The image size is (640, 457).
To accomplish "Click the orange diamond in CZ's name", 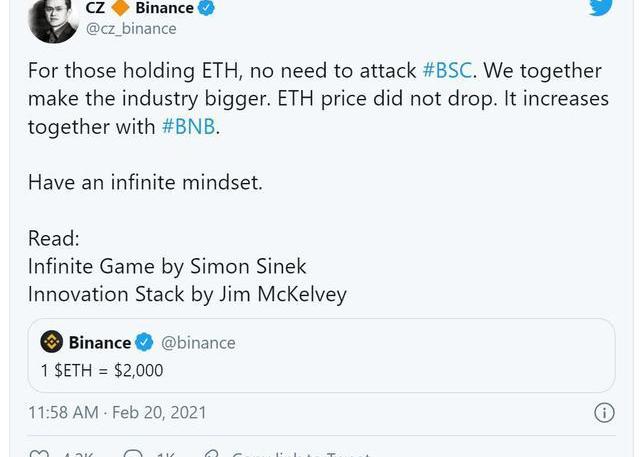I will point(120,8).
